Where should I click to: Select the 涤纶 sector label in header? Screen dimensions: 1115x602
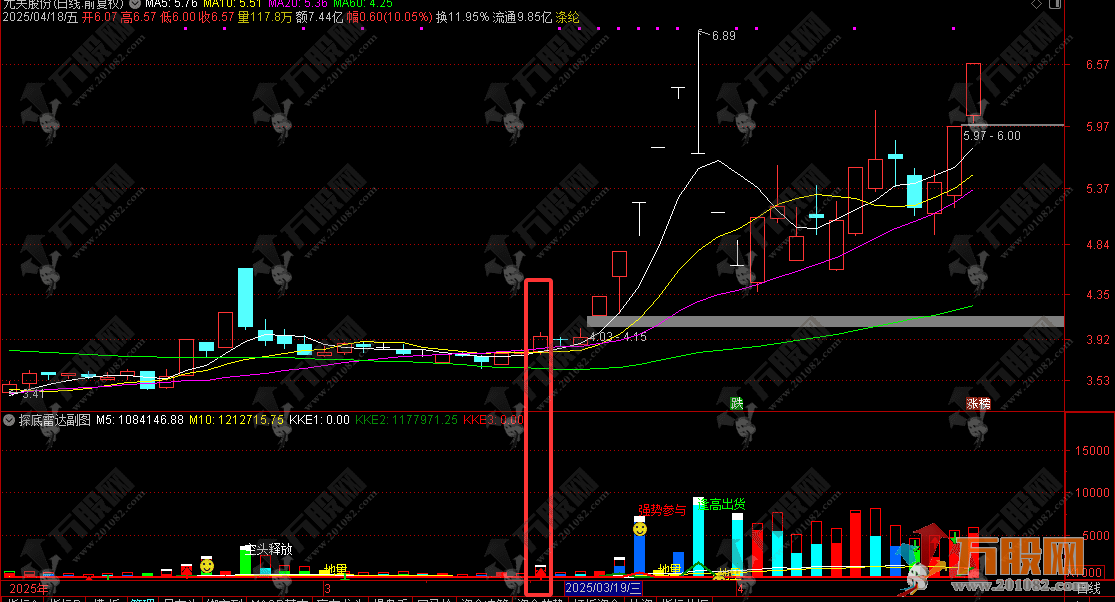(x=567, y=17)
